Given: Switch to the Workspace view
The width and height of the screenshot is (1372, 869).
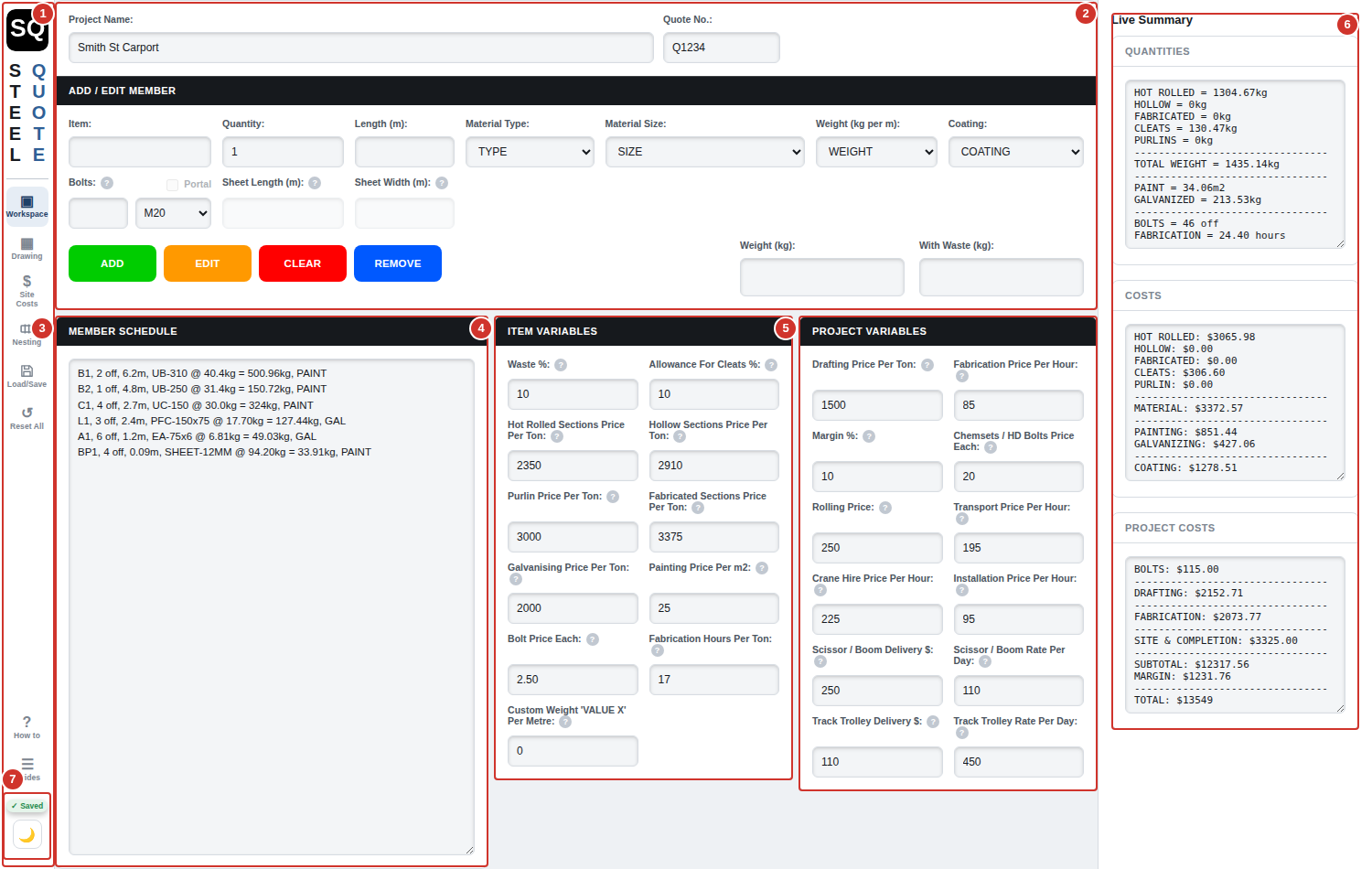Looking at the screenshot, I should pyautogui.click(x=27, y=206).
